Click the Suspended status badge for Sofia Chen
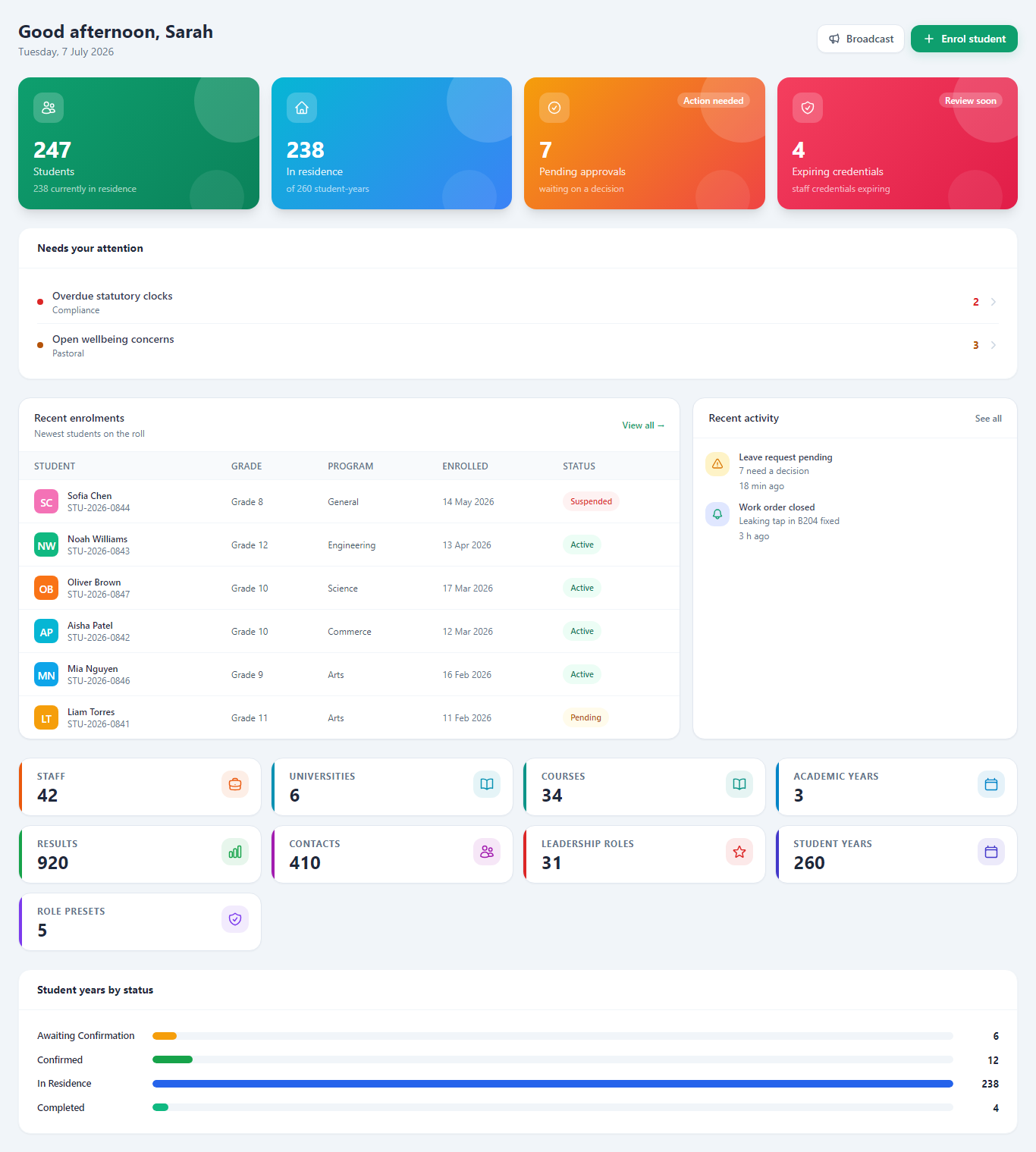The height and width of the screenshot is (1152, 1036). point(591,501)
